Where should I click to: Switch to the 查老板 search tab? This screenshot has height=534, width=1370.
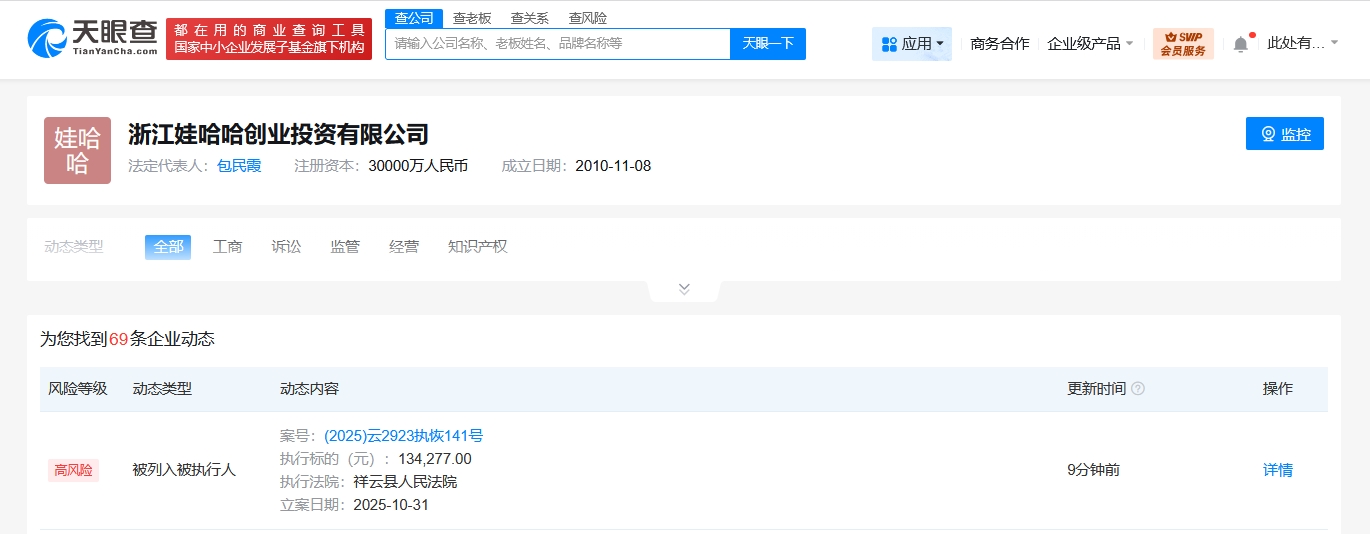click(x=472, y=18)
